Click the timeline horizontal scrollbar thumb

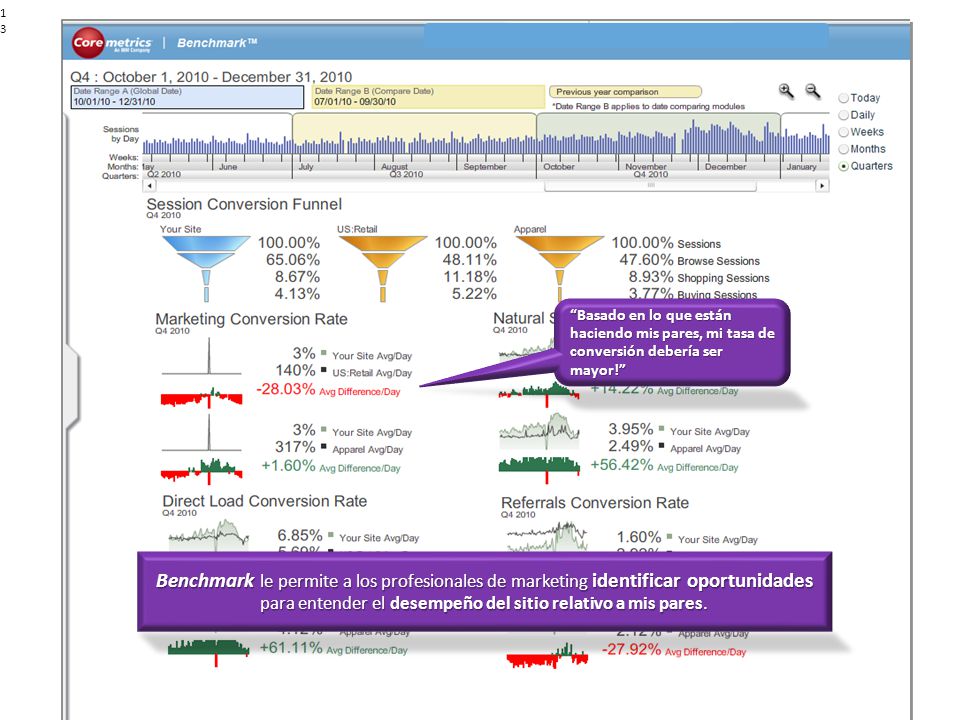tap(650, 186)
